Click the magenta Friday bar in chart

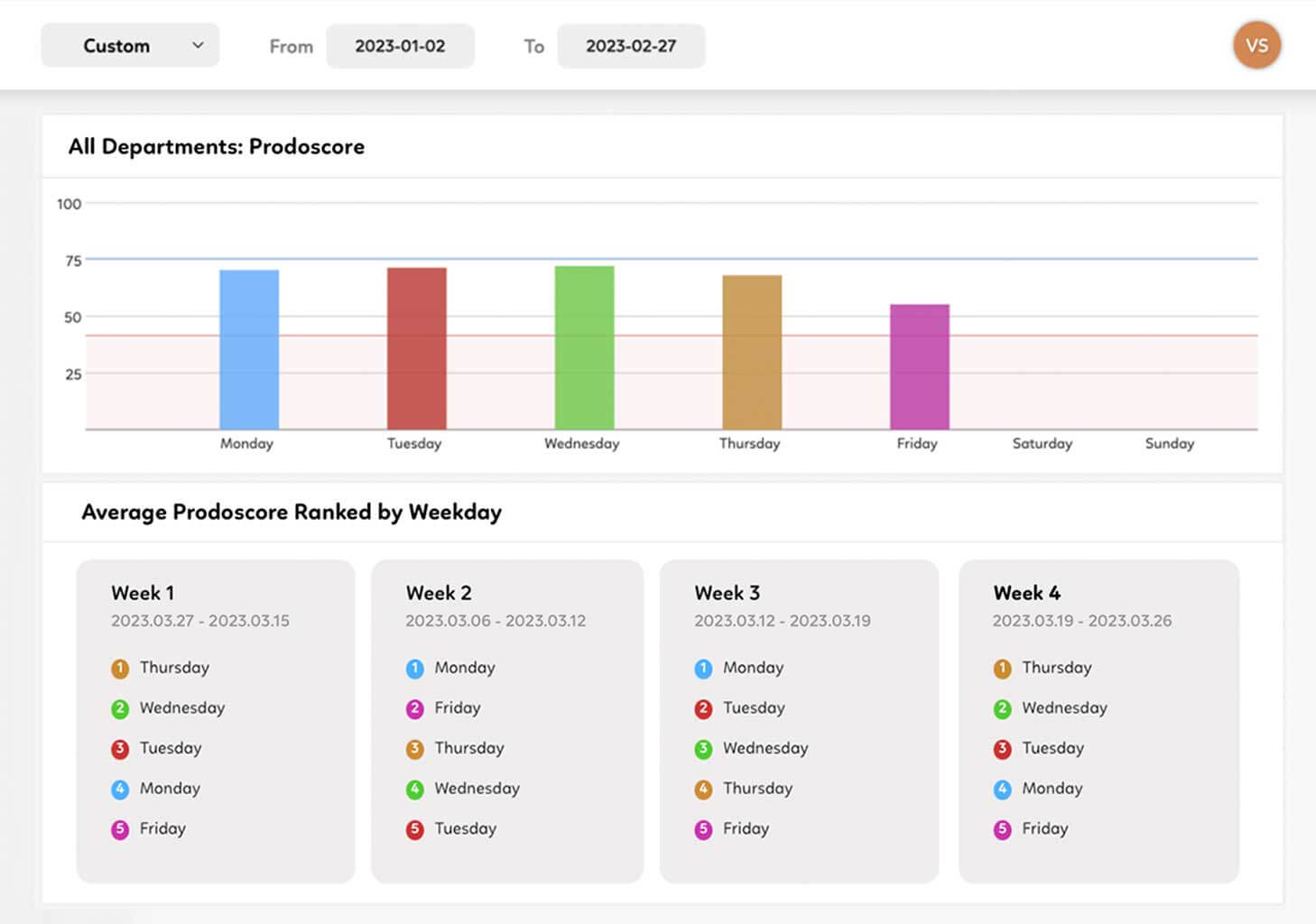click(920, 366)
